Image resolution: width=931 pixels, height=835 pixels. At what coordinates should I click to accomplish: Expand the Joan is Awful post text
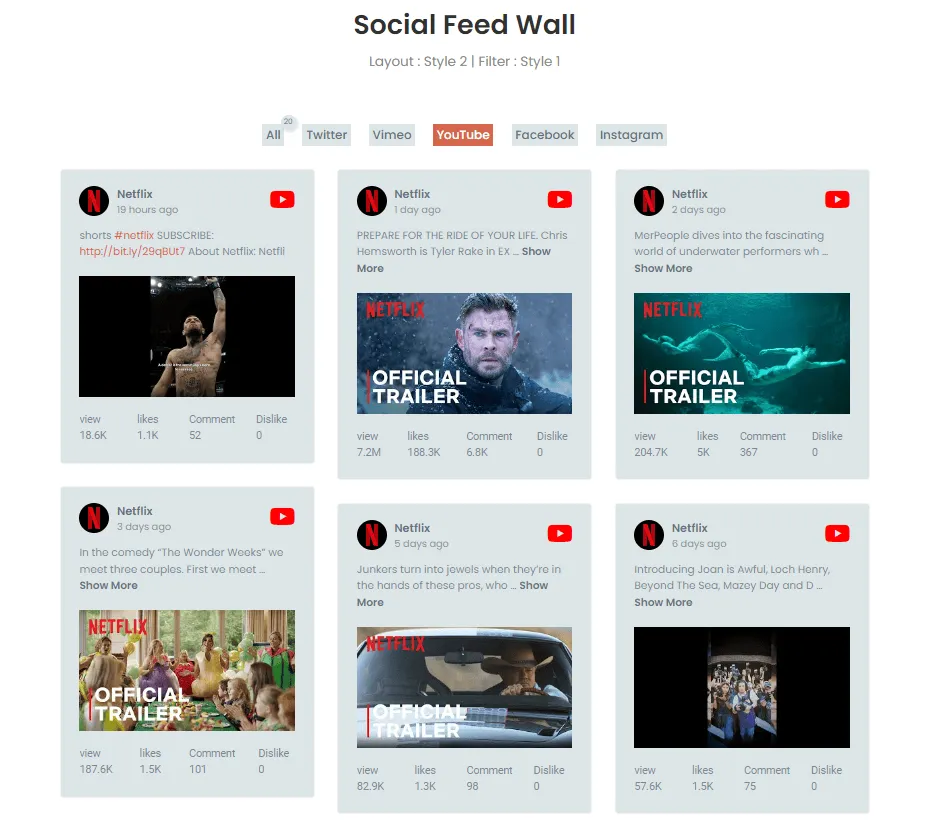663,602
